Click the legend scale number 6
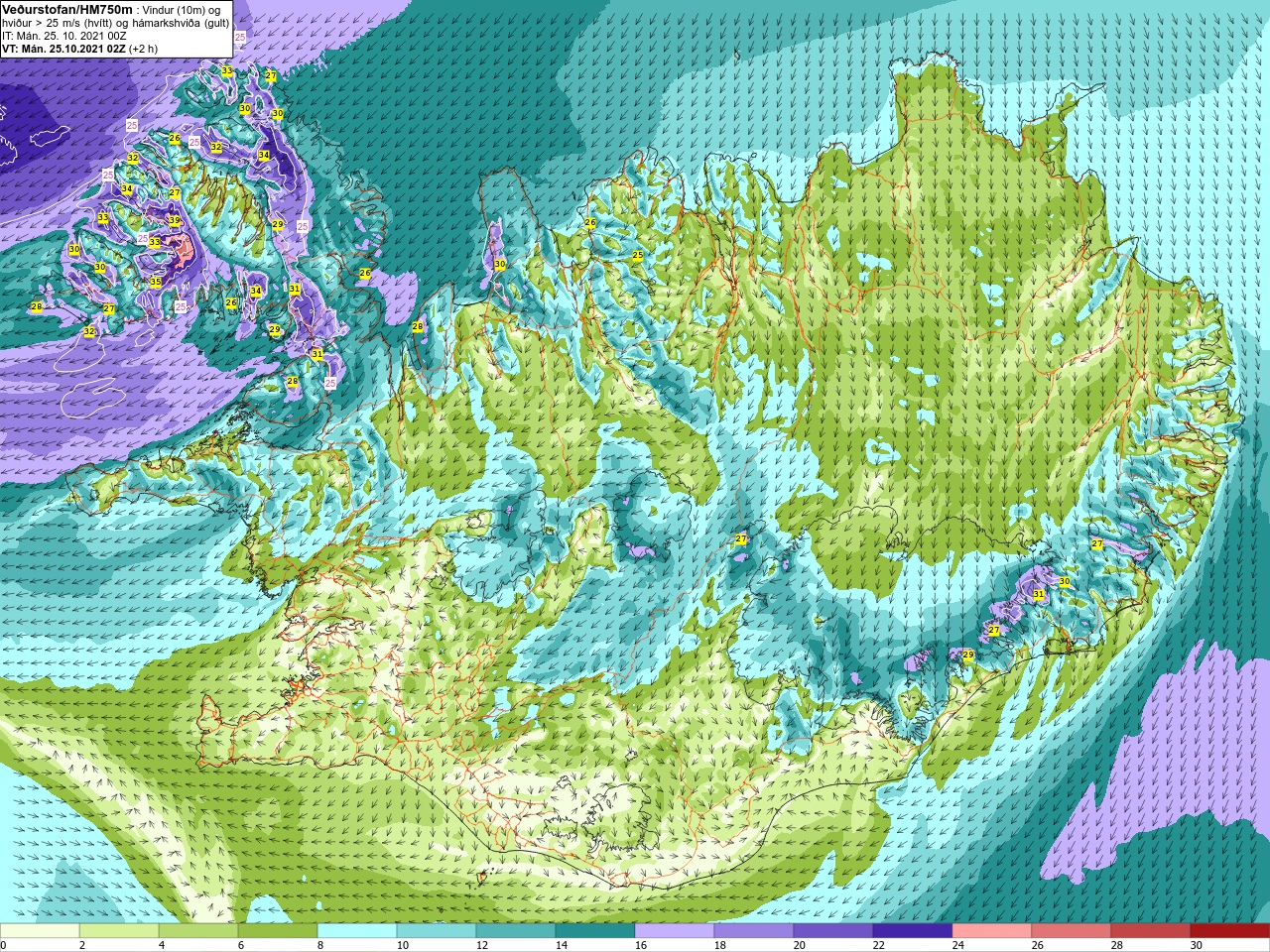This screenshot has height=952, width=1270. (x=241, y=945)
